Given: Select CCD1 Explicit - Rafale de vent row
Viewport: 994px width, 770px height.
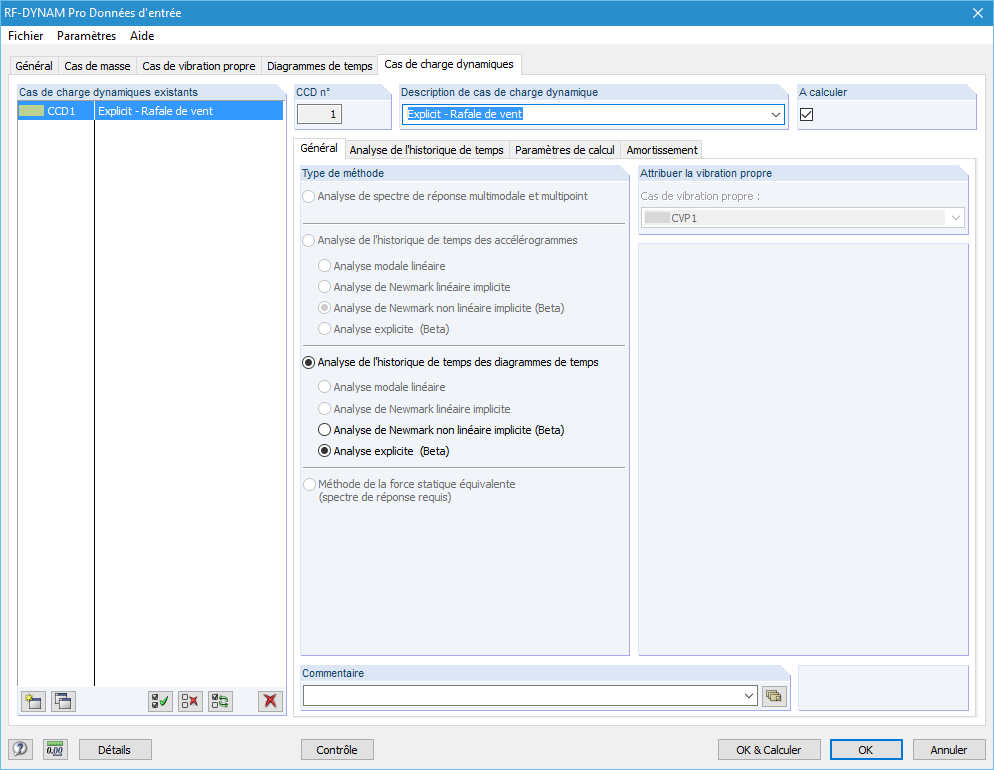Looking at the screenshot, I should 150,111.
